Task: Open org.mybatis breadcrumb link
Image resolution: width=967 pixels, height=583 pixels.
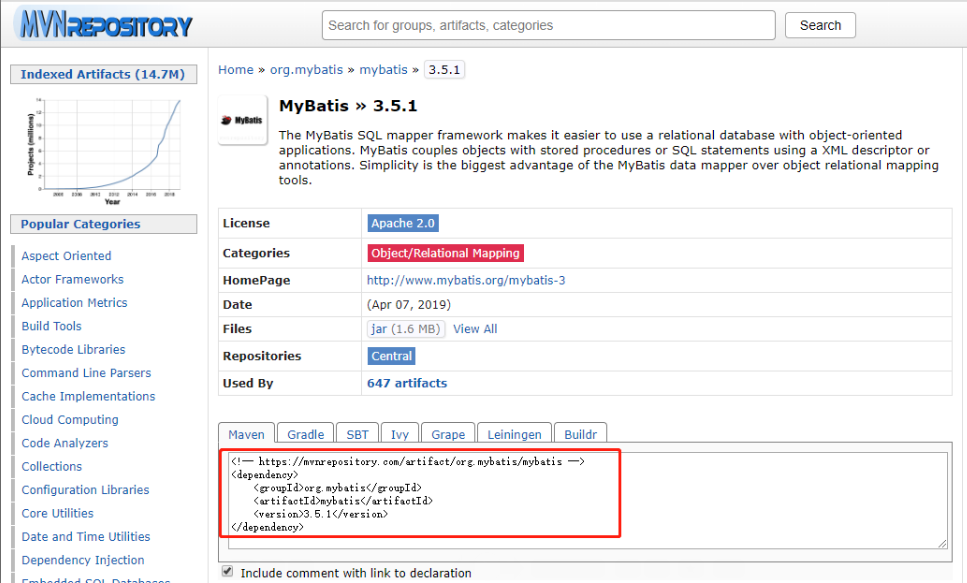Action: [x=306, y=70]
